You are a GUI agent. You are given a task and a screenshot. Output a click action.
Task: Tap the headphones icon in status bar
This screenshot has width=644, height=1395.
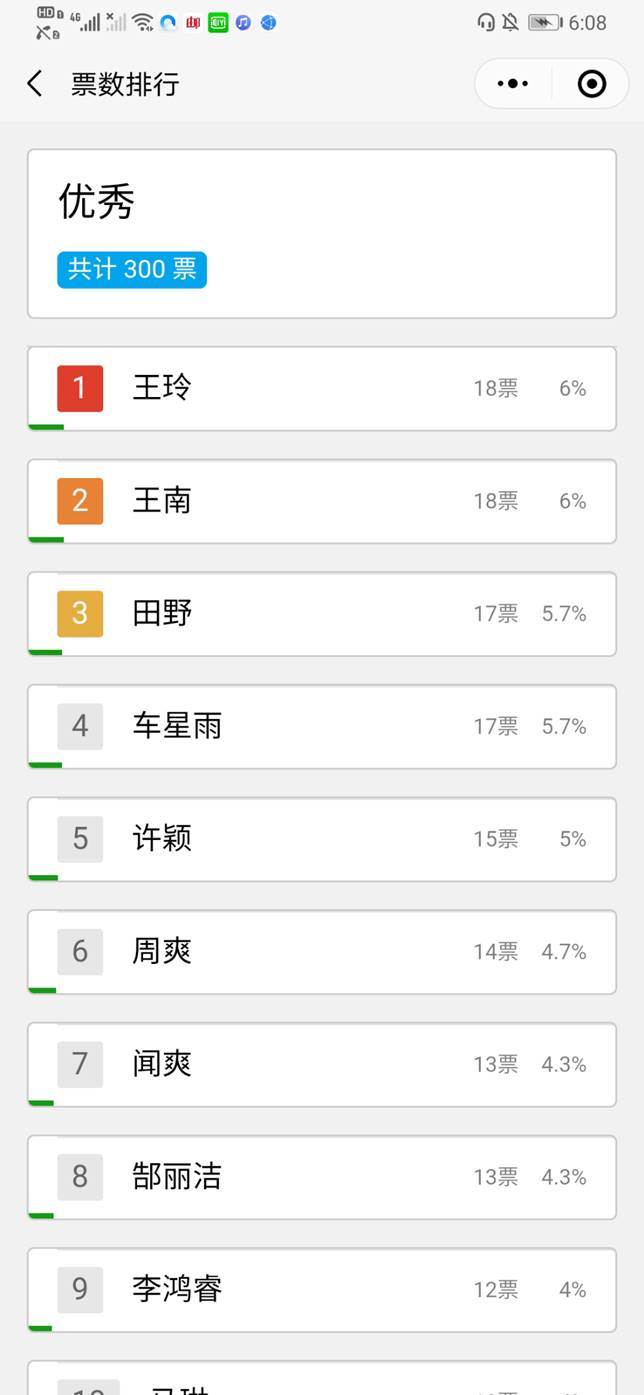coord(487,22)
